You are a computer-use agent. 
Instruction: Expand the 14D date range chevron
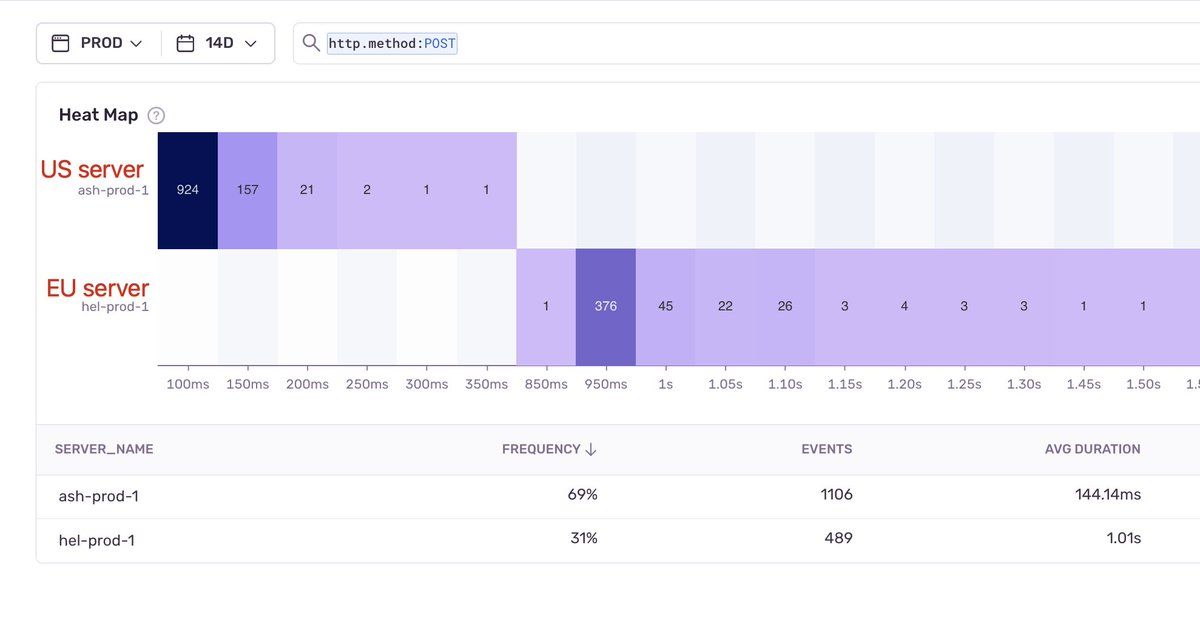point(251,43)
